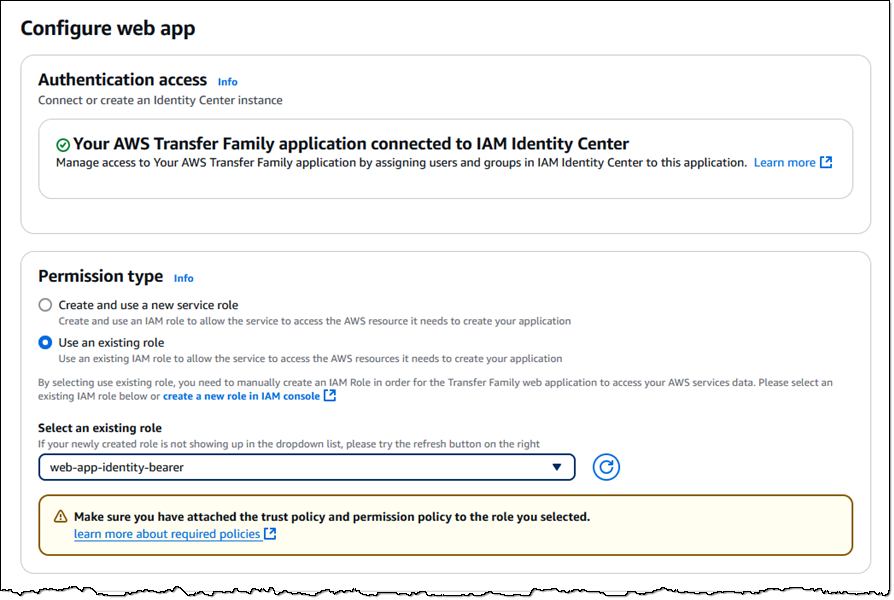Open the existing role dropdown
The image size is (894, 600).
pyautogui.click(x=307, y=467)
